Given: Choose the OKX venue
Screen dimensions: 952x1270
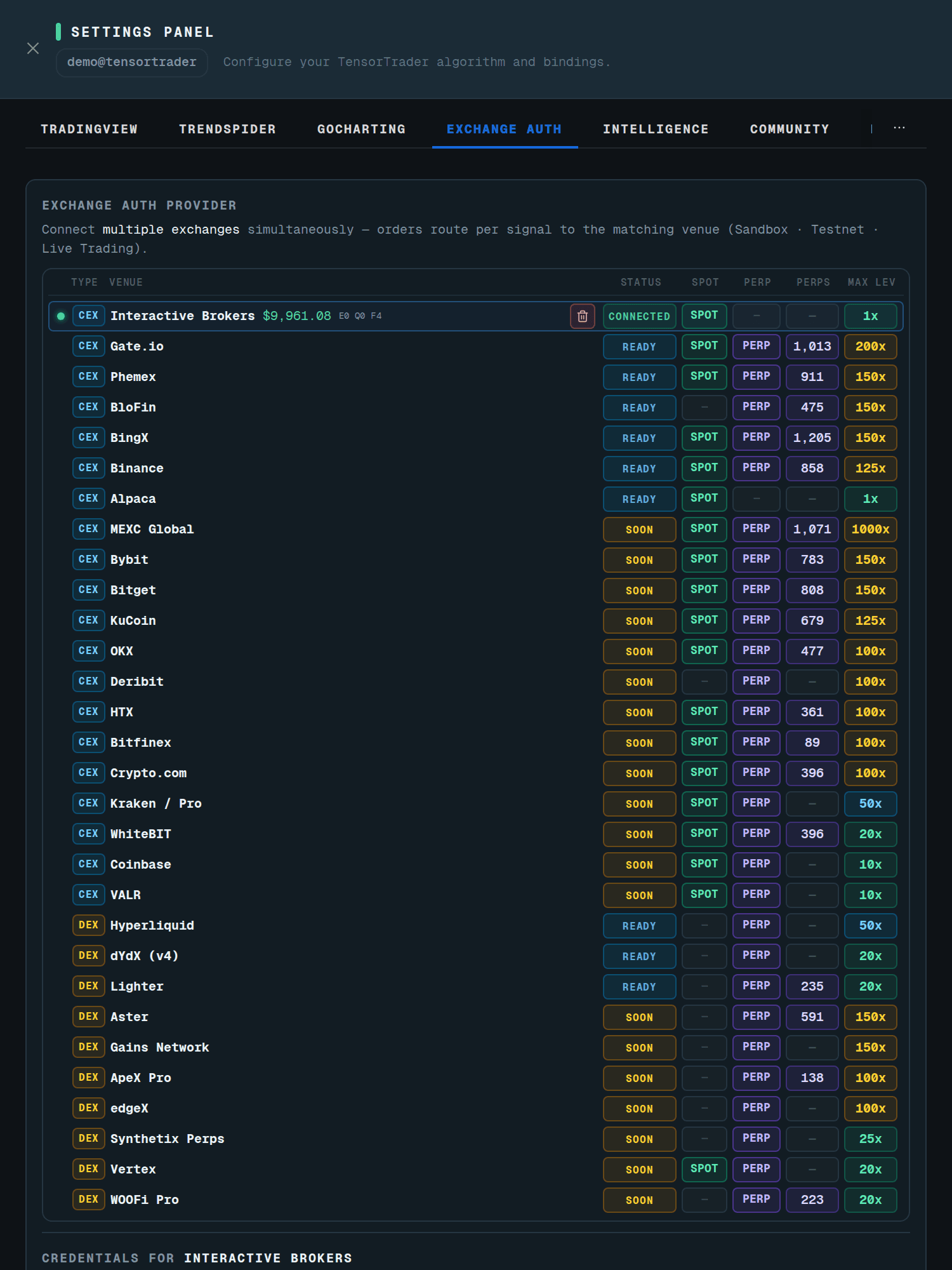Looking at the screenshot, I should pos(476,652).
